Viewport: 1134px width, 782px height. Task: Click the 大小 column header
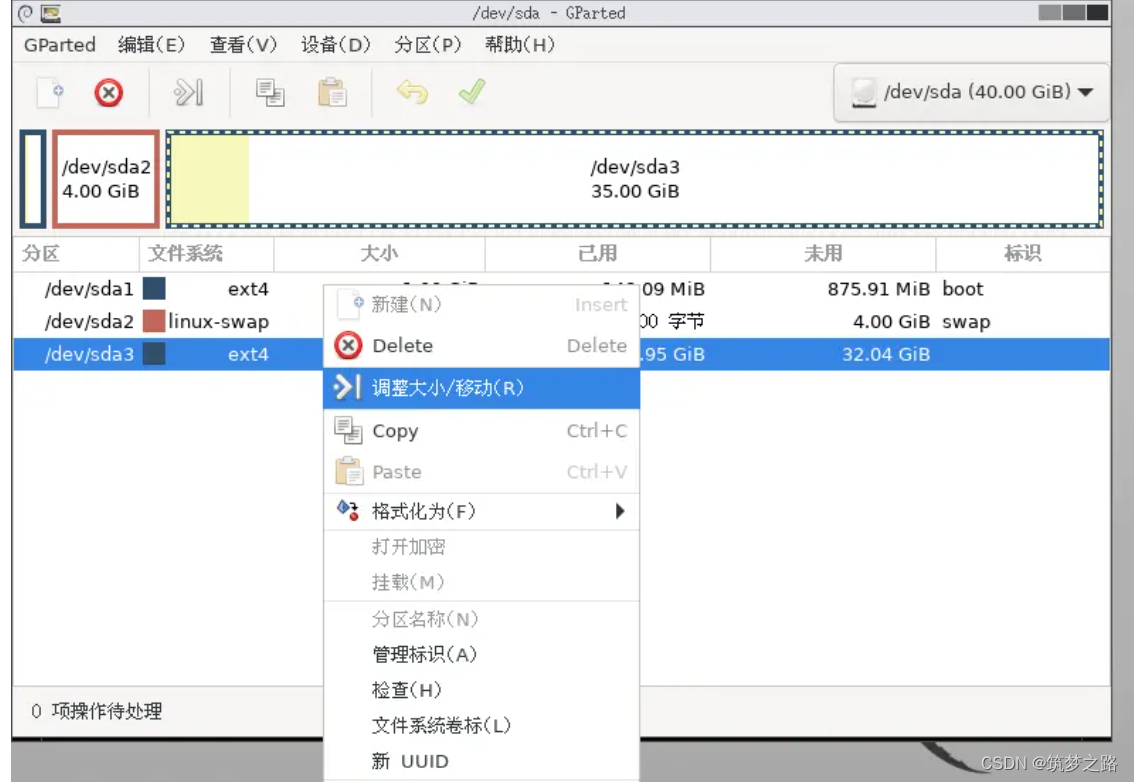pos(379,253)
